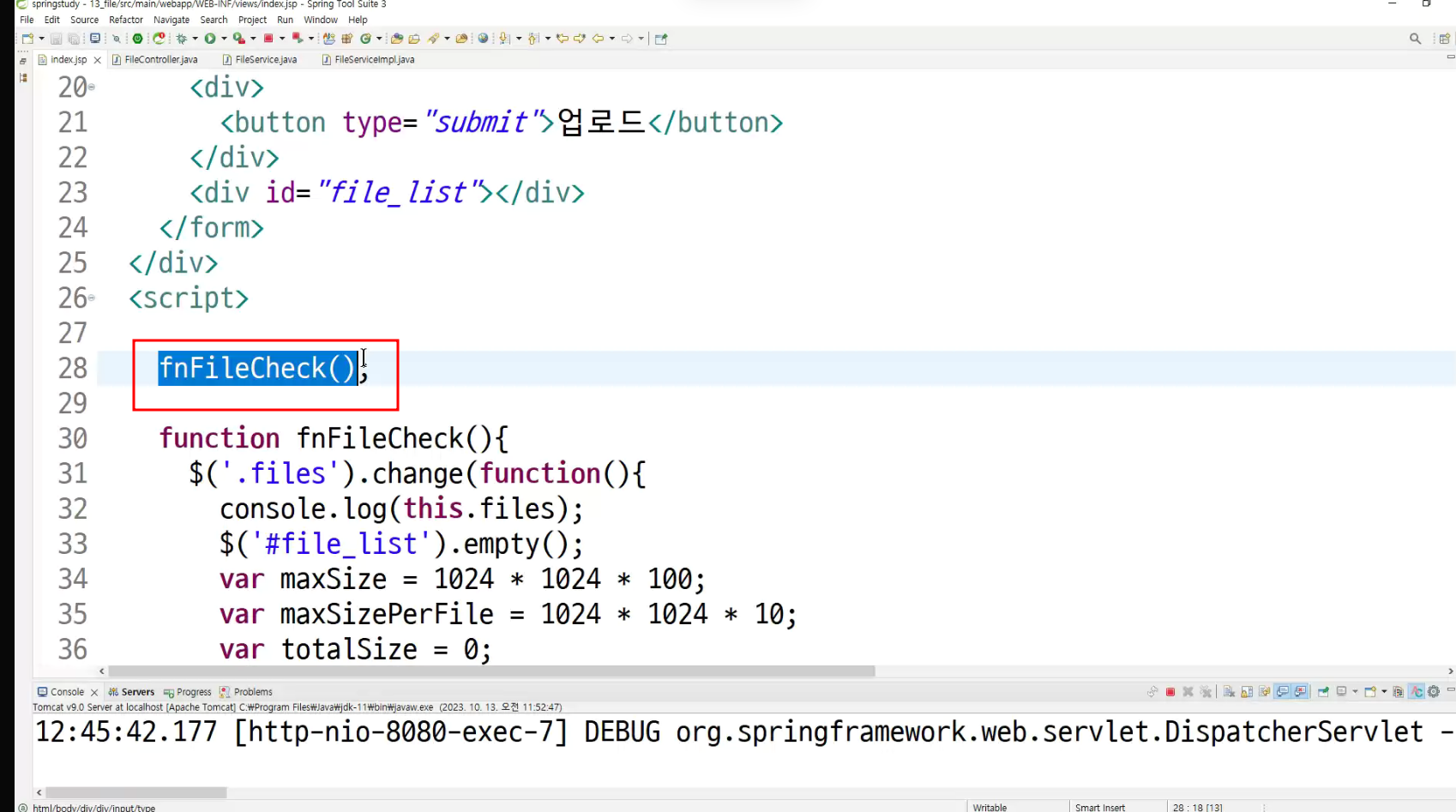This screenshot has height=812, width=1456.
Task: Switch to FileServiceImpl.java editor tab
Action: [x=369, y=59]
